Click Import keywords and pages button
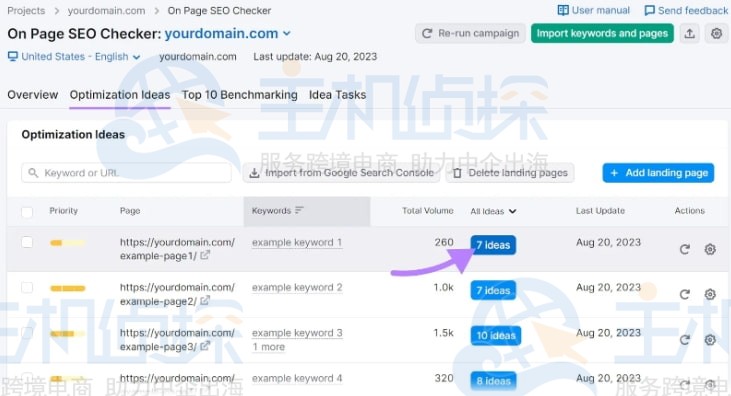The height and width of the screenshot is (396, 731). [602, 34]
